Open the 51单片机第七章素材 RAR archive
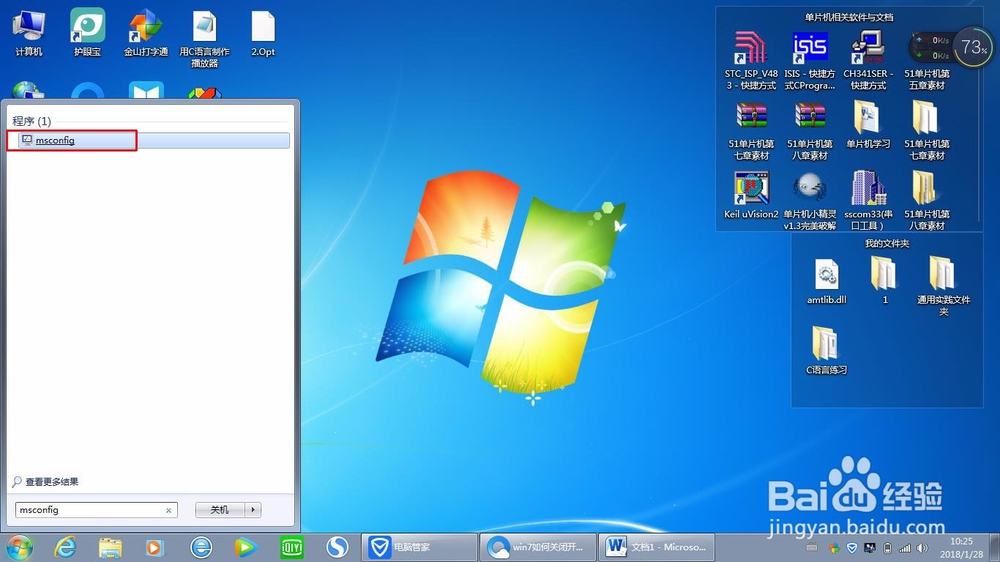Image resolution: width=1000 pixels, height=562 pixels. tap(751, 131)
